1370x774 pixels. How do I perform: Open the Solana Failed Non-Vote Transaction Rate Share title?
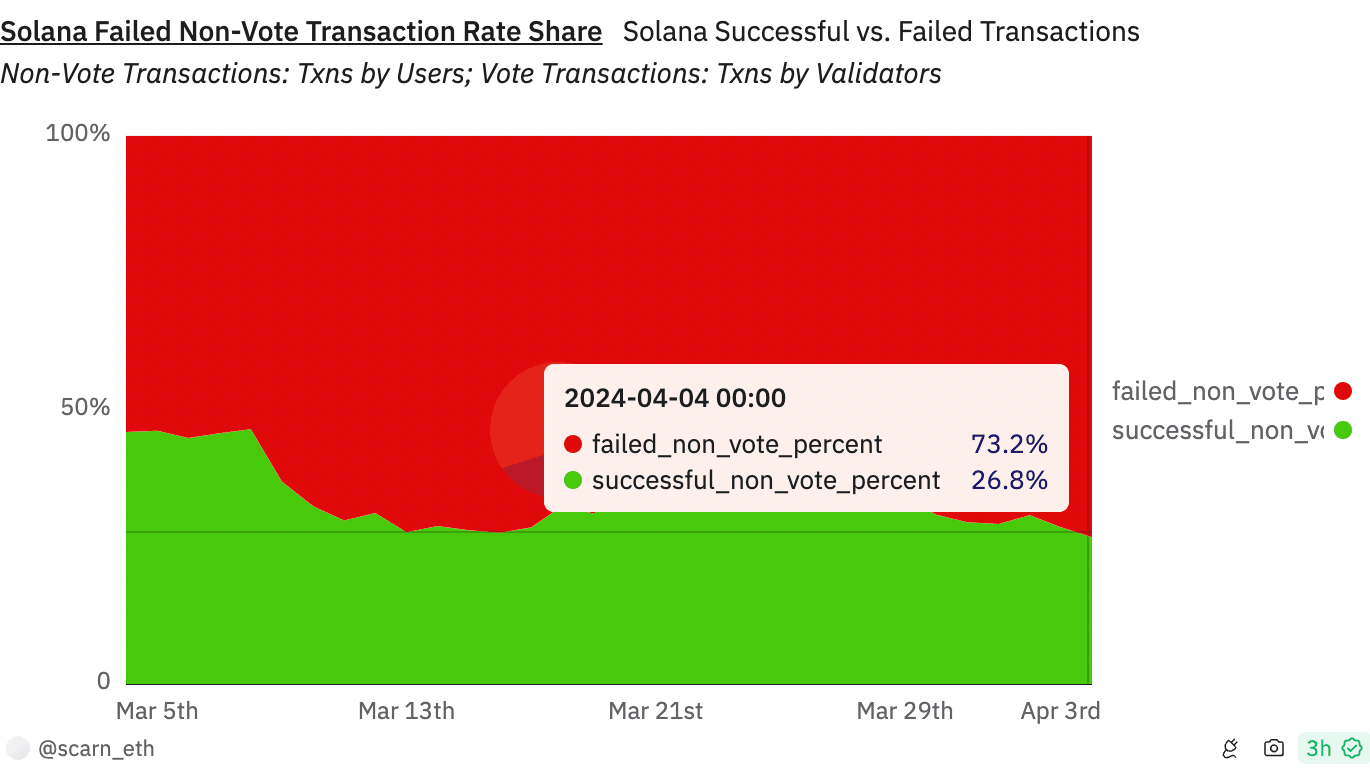[x=301, y=32]
